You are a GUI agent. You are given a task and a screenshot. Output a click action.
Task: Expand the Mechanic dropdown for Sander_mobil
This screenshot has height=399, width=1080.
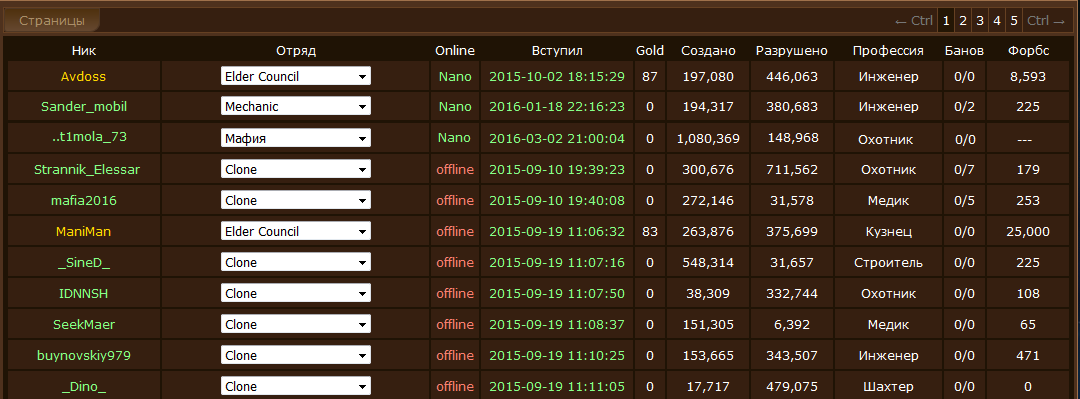[x=295, y=107]
